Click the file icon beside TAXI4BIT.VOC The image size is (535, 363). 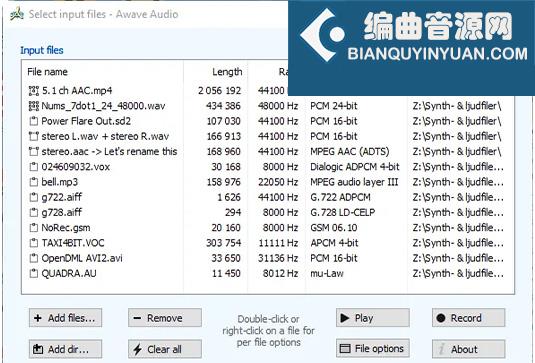[x=33, y=243]
